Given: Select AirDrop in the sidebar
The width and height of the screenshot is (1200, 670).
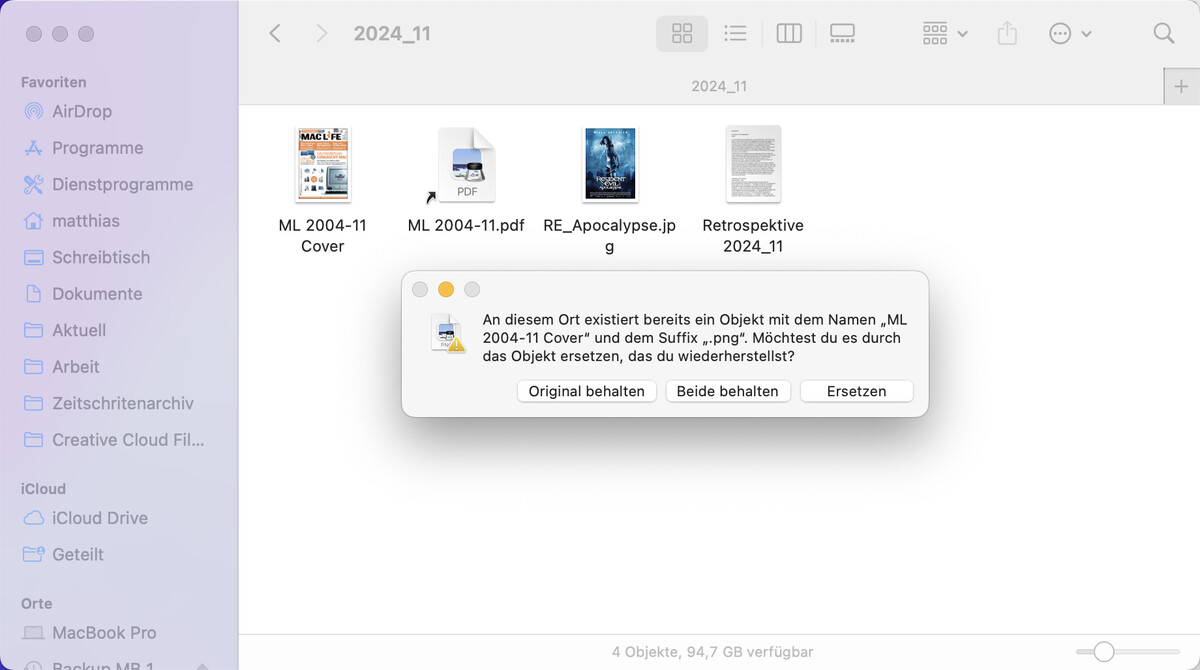Looking at the screenshot, I should pyautogui.click(x=80, y=111).
